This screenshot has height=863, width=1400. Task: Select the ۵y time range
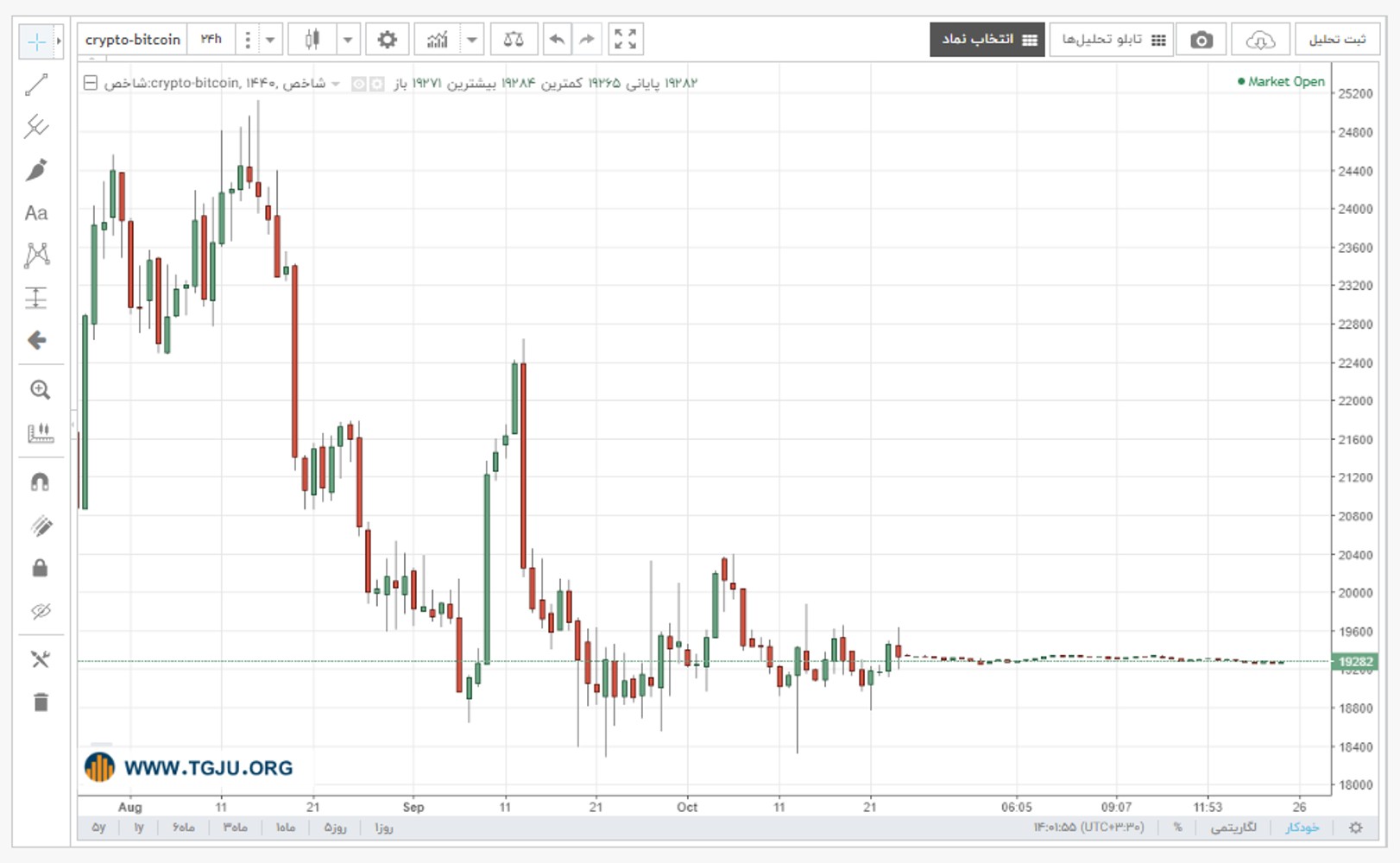[x=98, y=828]
